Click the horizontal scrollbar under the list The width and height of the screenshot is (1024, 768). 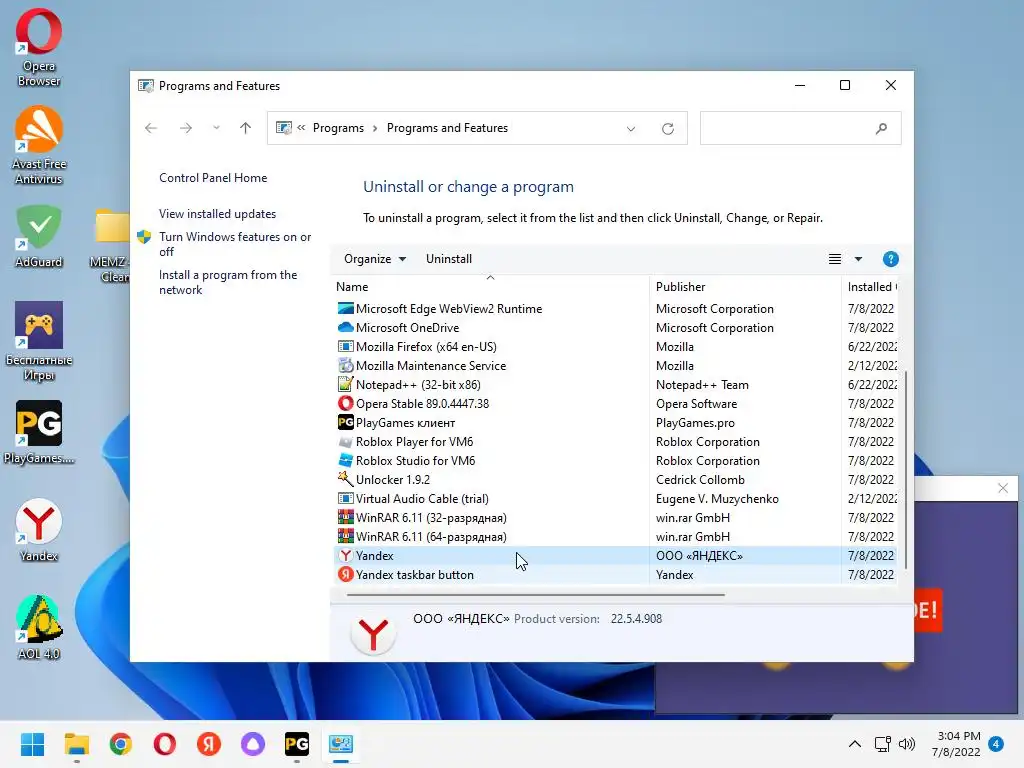tap(536, 595)
